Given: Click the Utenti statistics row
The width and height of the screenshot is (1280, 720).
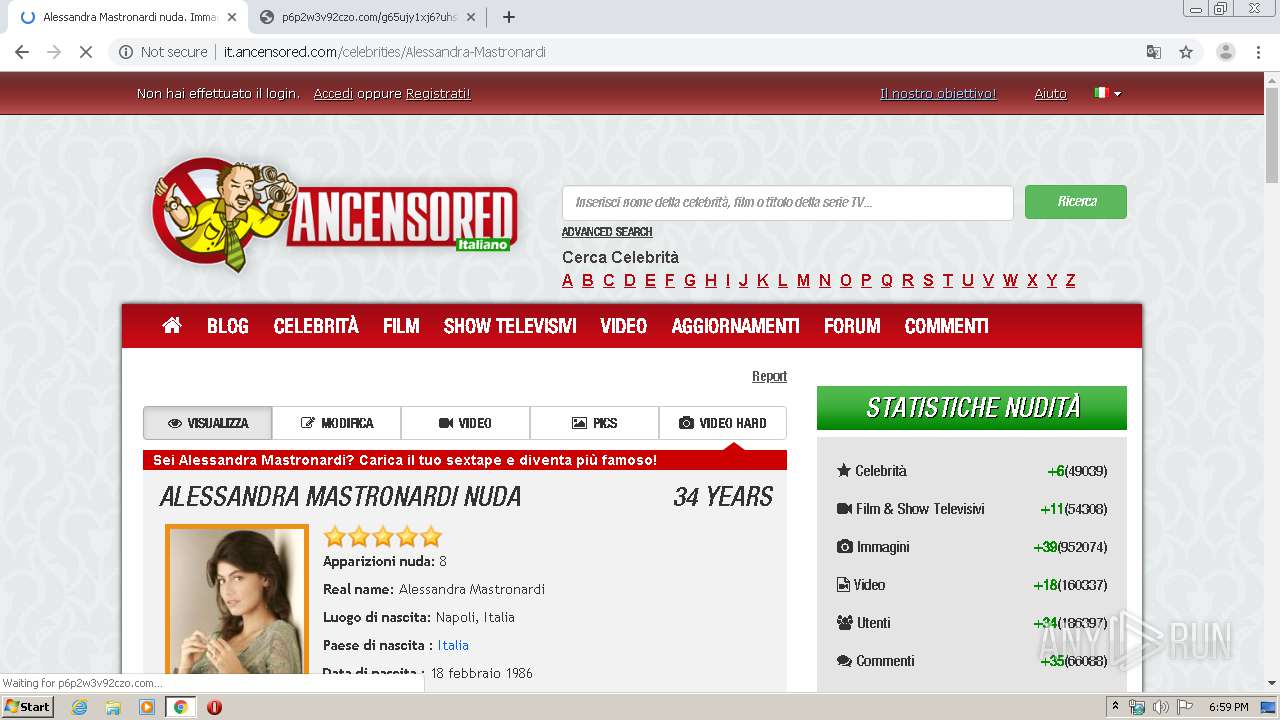Looking at the screenshot, I should (972, 623).
